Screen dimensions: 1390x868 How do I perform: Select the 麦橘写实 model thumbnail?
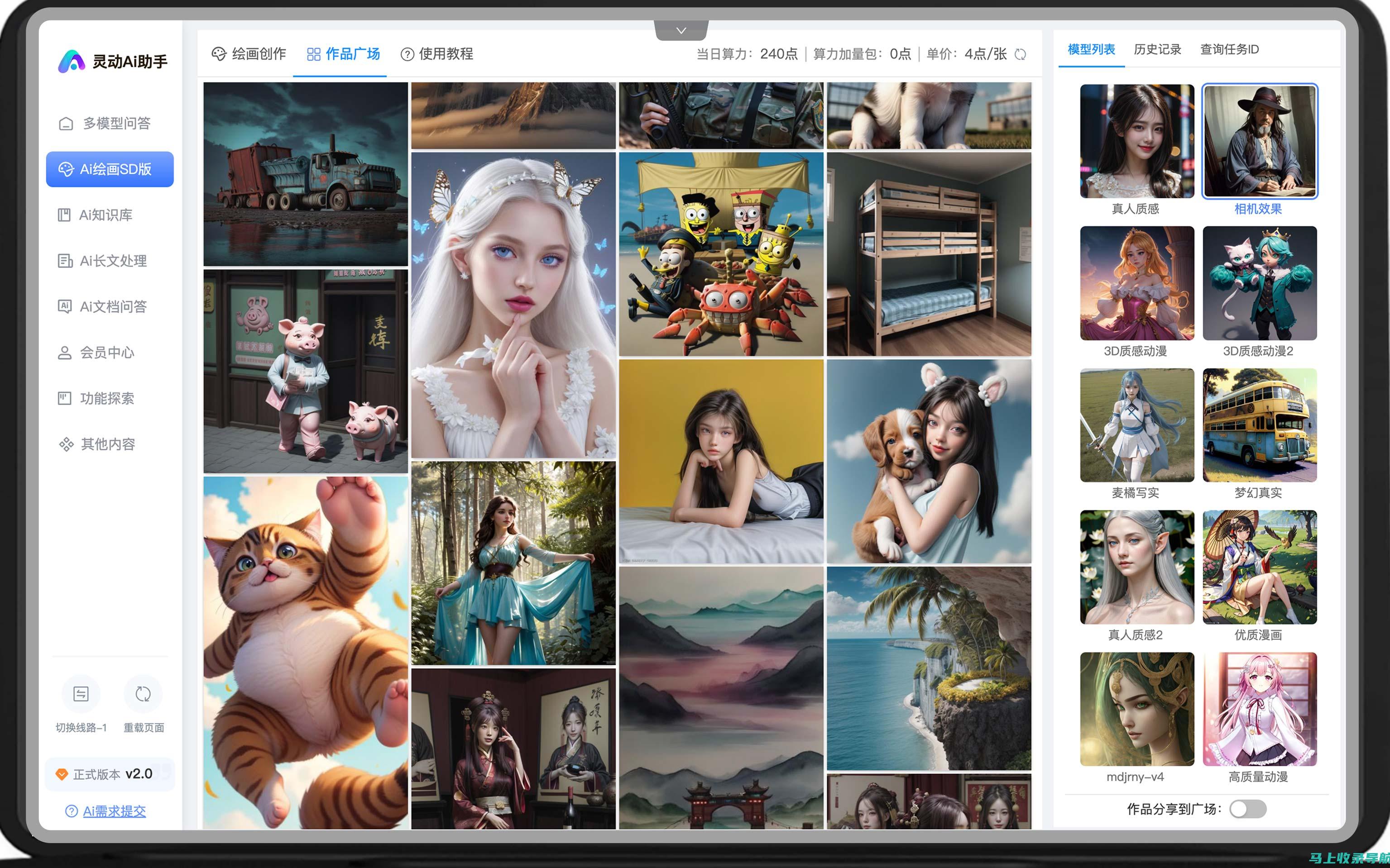[1137, 425]
